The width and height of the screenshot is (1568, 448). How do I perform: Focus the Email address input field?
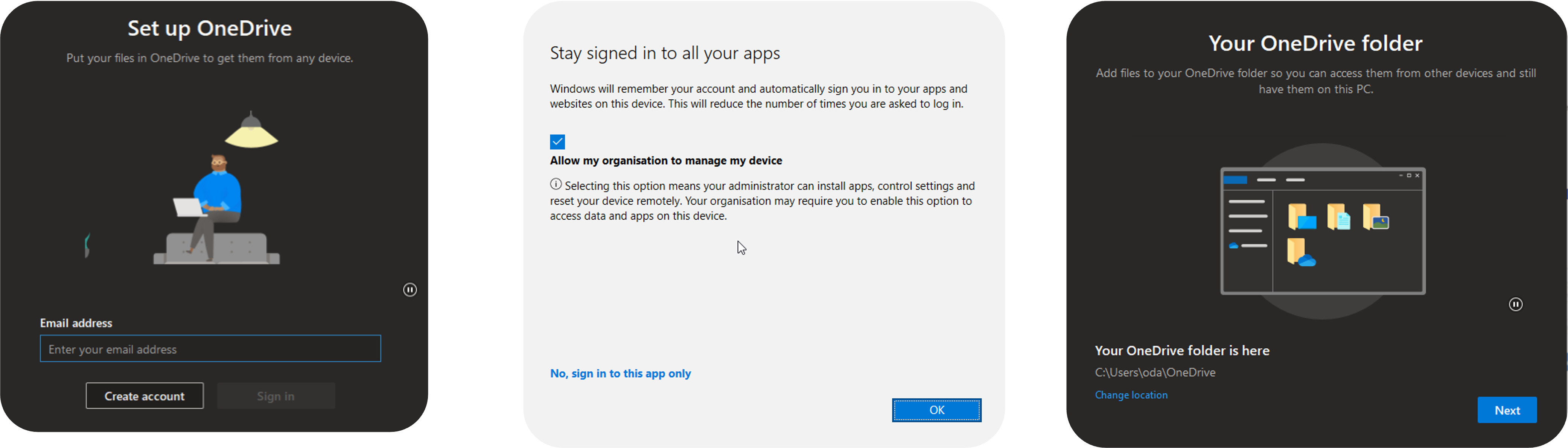tap(210, 349)
